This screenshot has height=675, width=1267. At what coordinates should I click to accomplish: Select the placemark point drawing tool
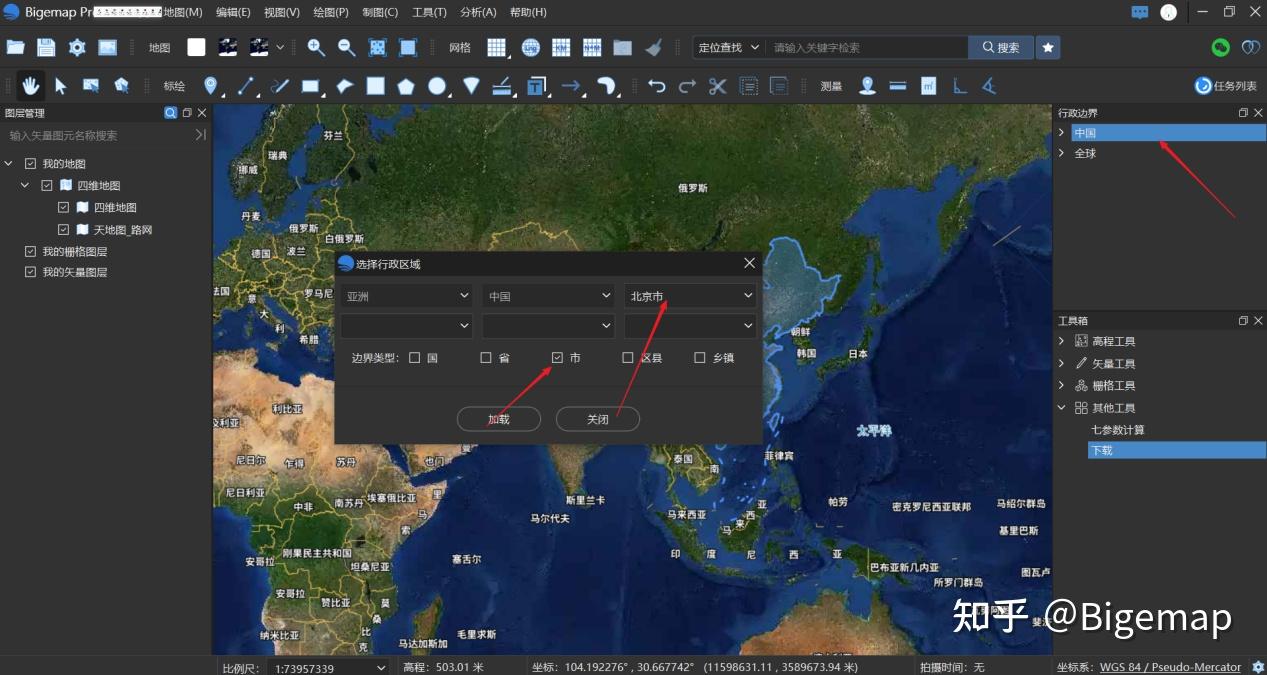pos(210,86)
